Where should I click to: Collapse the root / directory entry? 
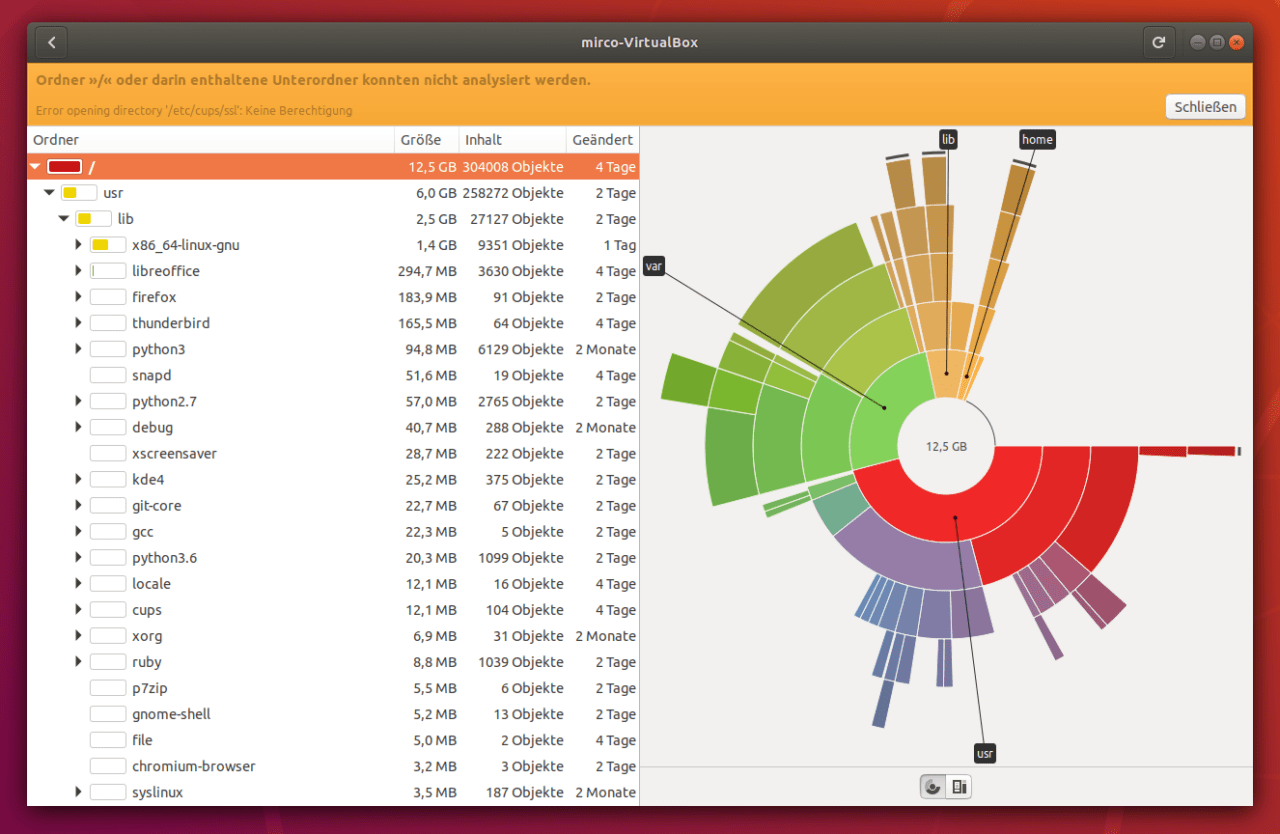tap(33, 166)
